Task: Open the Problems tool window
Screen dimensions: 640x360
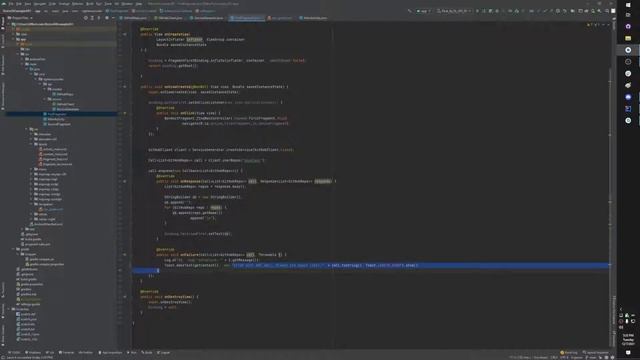Action: (33, 353)
